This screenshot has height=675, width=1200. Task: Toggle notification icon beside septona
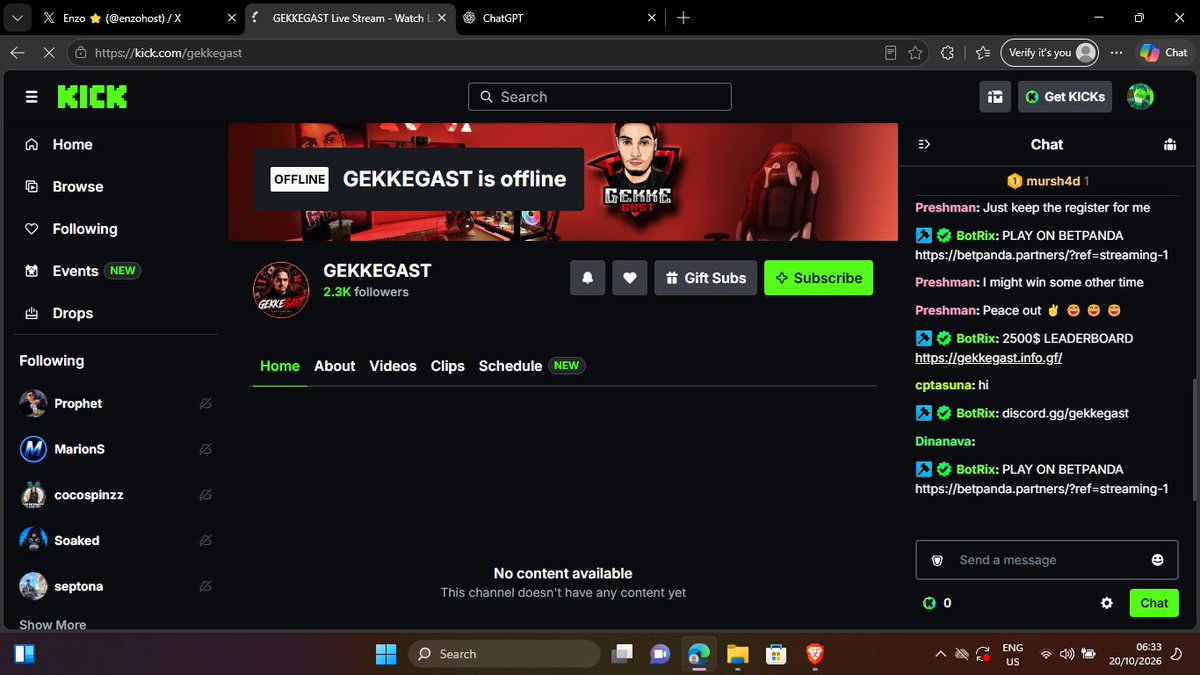click(205, 586)
